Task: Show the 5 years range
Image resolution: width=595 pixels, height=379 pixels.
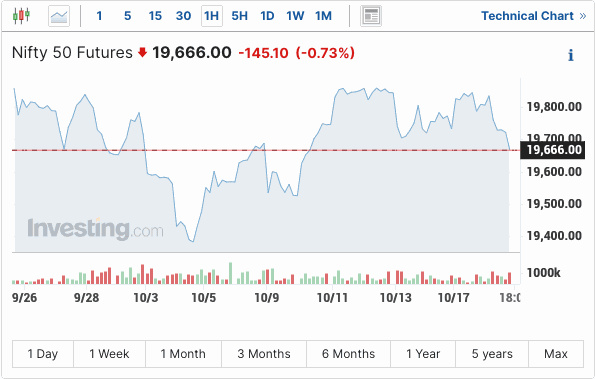Action: (x=492, y=354)
